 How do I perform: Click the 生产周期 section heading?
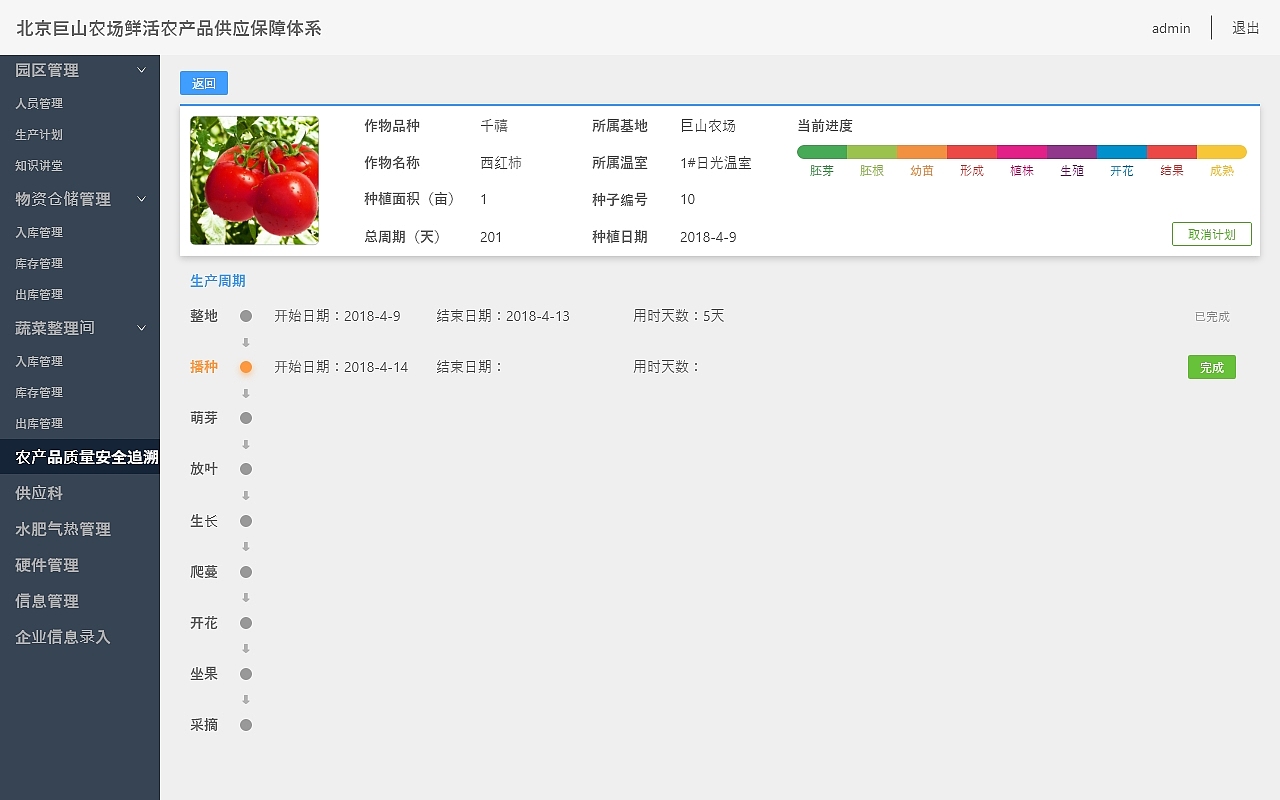coord(218,281)
